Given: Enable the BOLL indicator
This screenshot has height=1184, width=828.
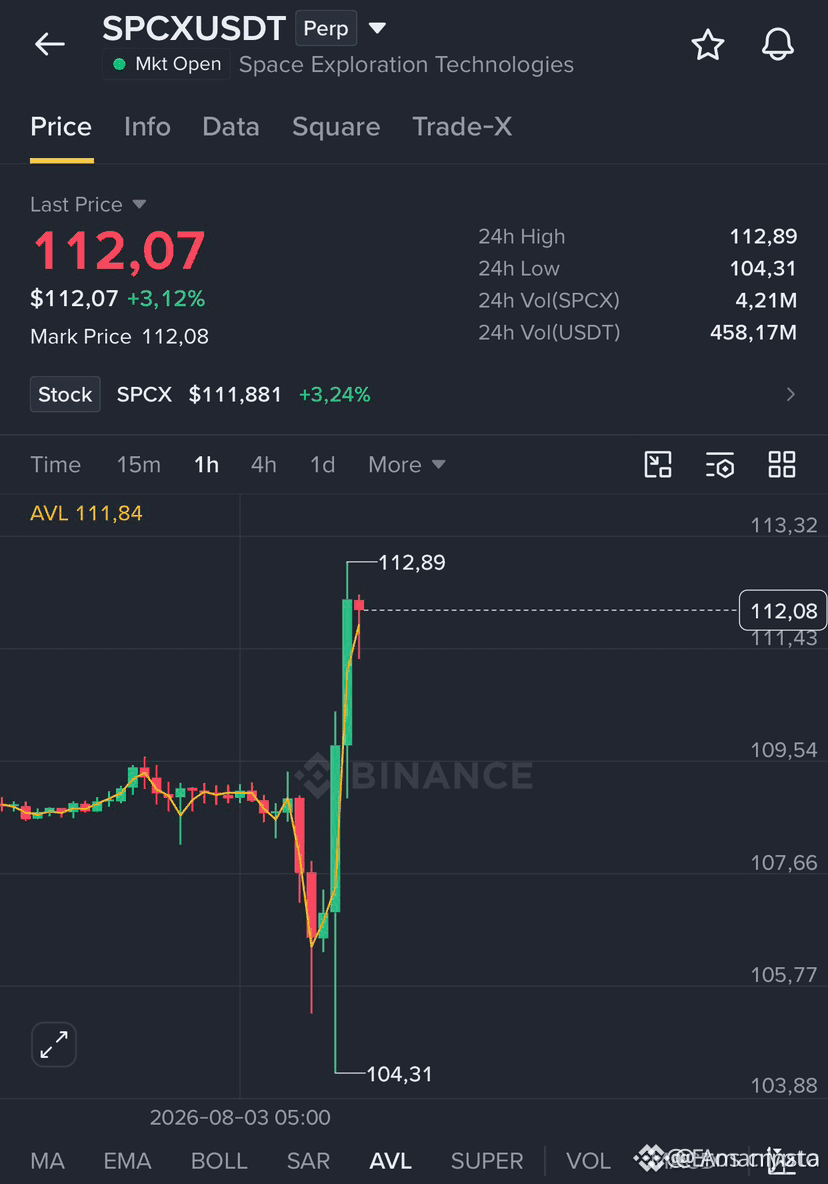Looking at the screenshot, I should point(219,1161).
